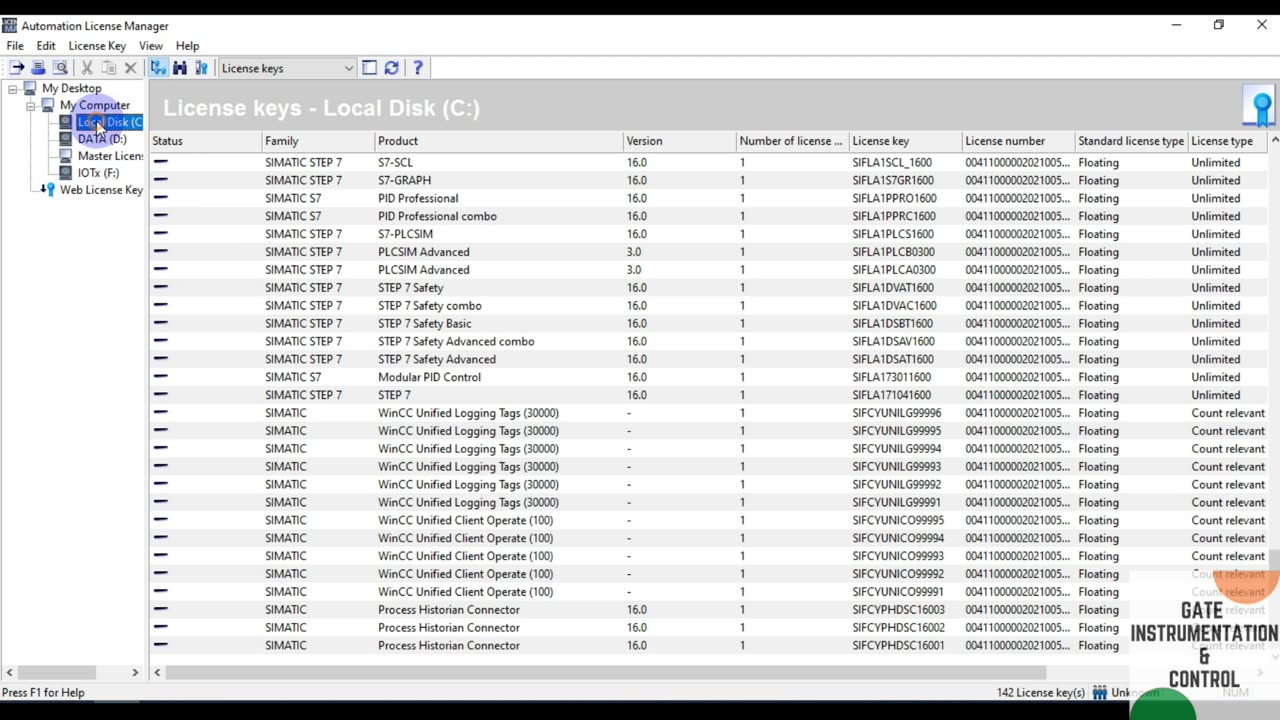Viewport: 1280px width, 720px height.
Task: Click the Print toolbar icon
Action: tap(38, 68)
